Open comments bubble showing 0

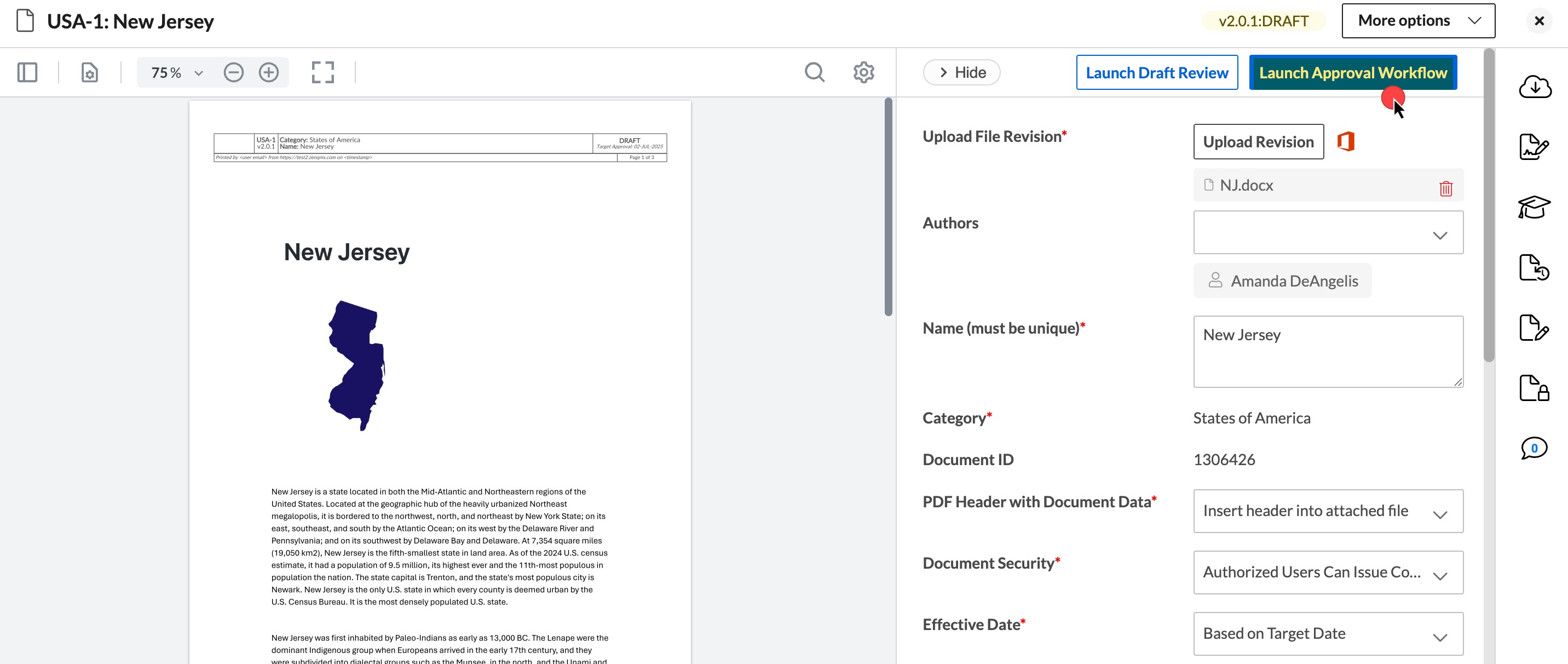click(1534, 448)
